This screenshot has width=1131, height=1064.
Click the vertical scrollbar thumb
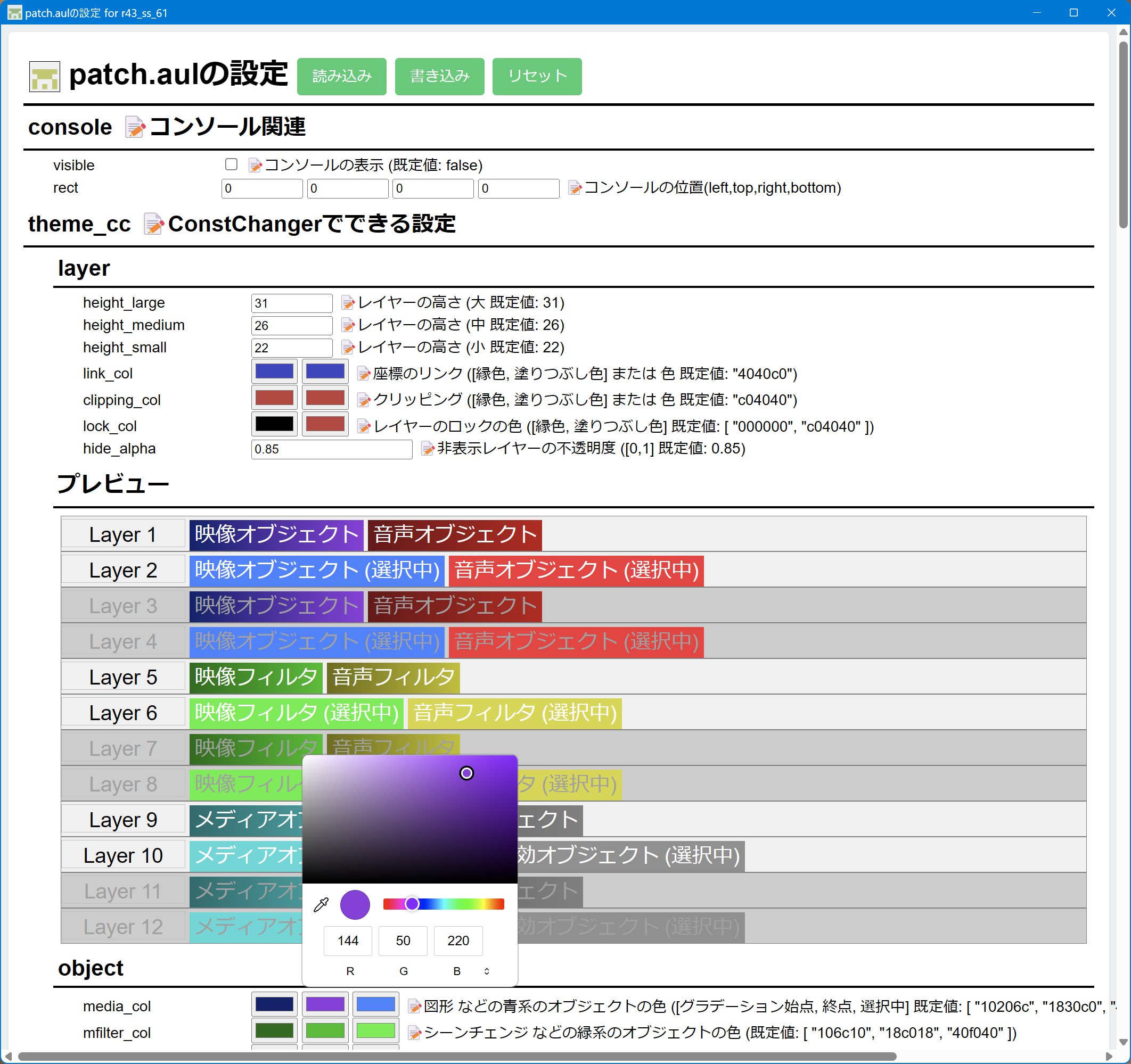point(1122,134)
